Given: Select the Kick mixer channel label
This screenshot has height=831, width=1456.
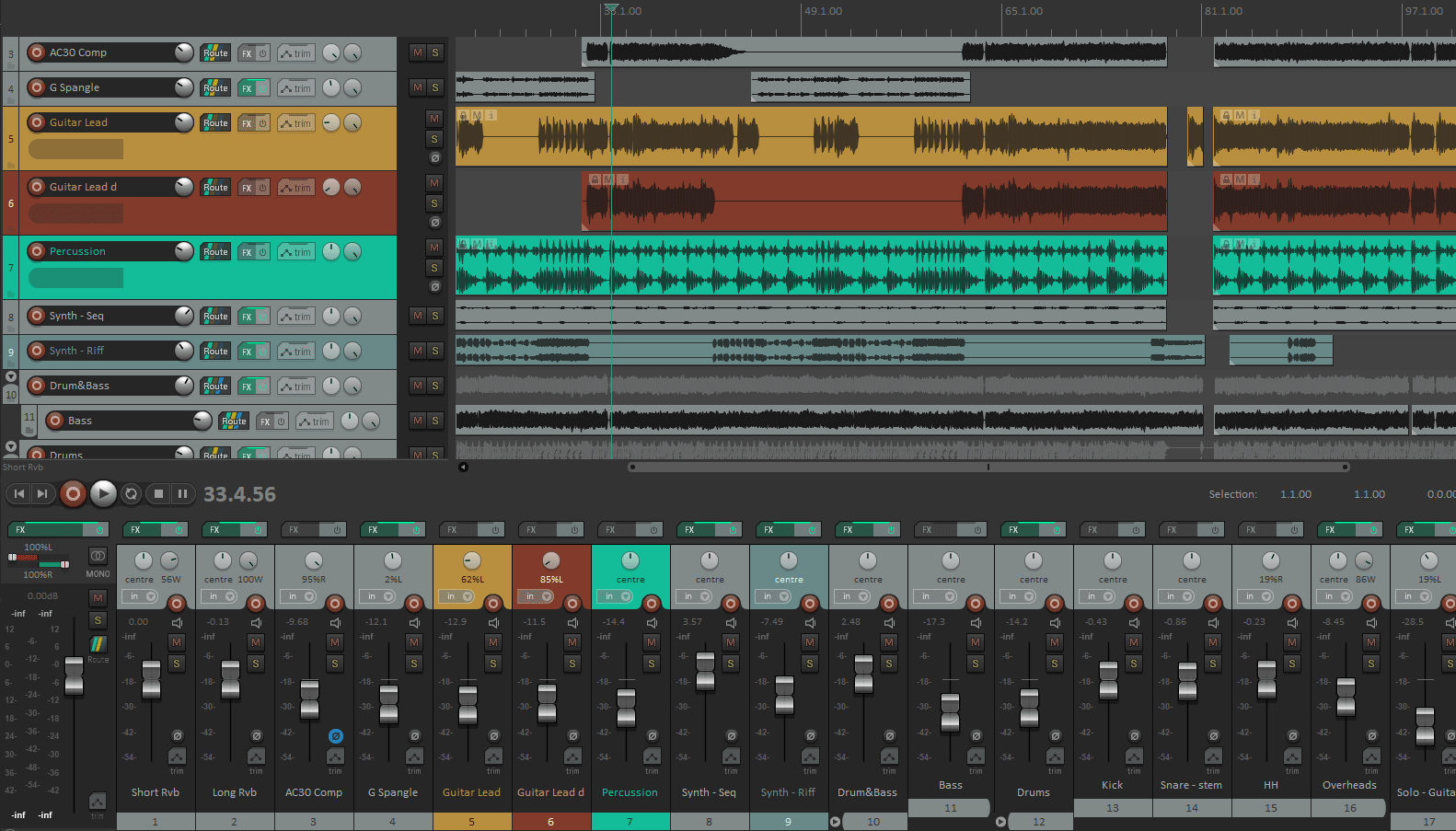Looking at the screenshot, I should 1112,785.
